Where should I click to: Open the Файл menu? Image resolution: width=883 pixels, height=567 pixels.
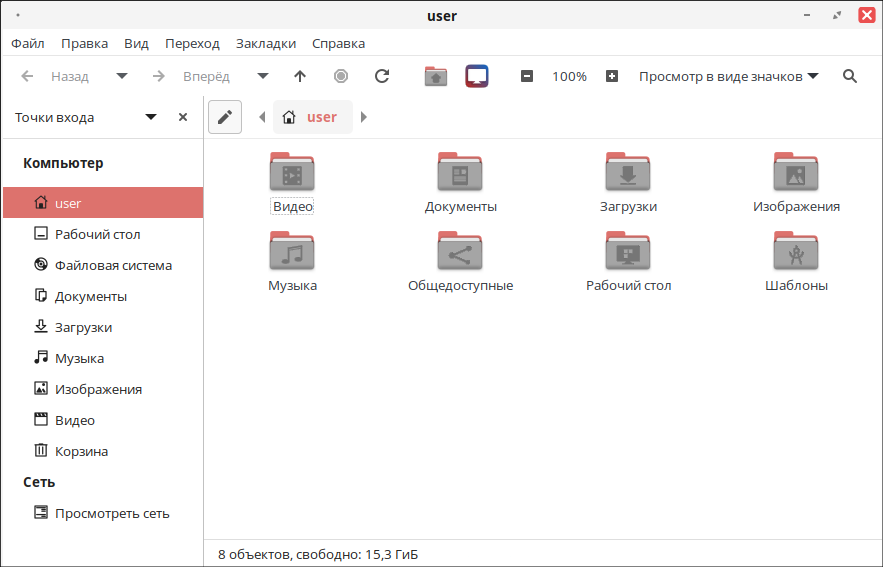(x=28, y=43)
